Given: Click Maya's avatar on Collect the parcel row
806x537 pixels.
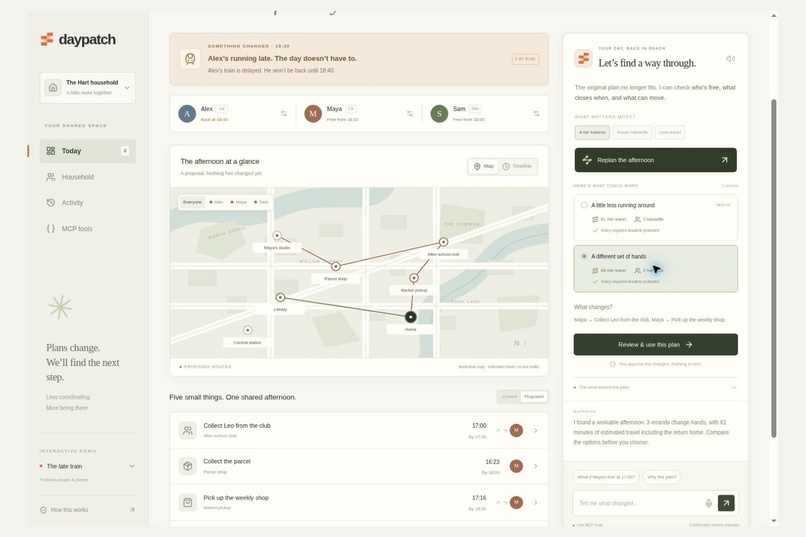Looking at the screenshot, I should (516, 466).
